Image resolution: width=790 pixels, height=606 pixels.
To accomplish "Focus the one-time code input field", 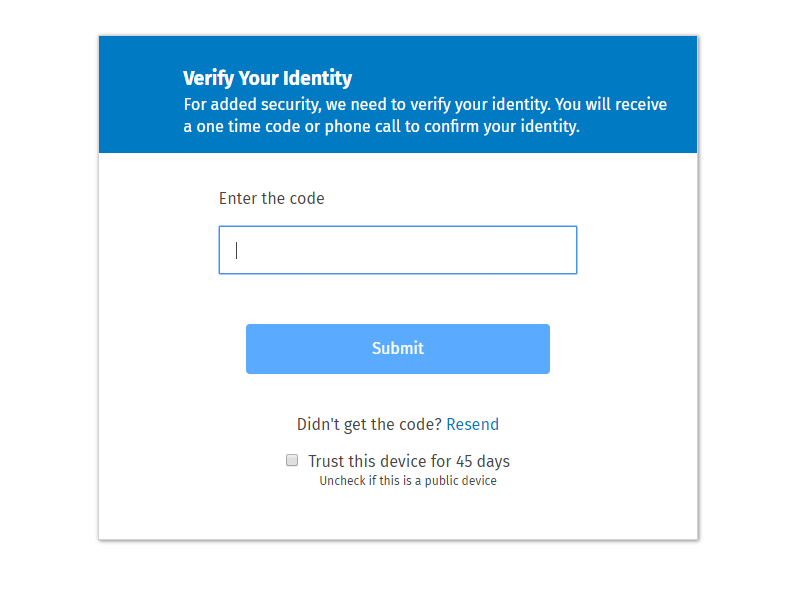I will coord(398,250).
